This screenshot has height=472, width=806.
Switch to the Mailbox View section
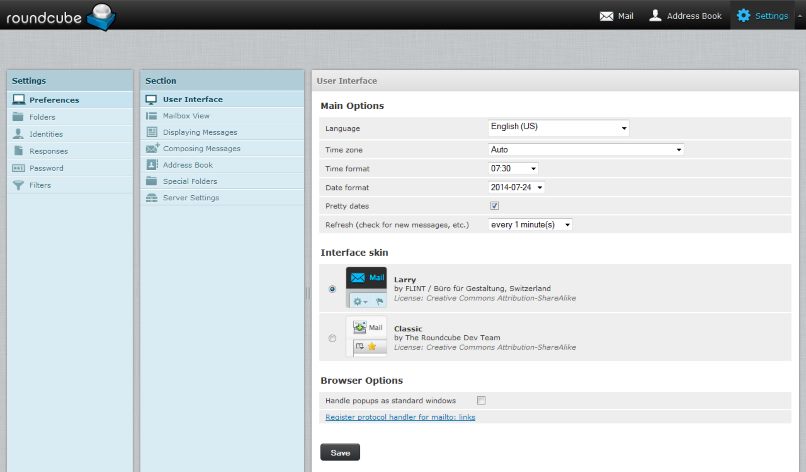pos(185,116)
